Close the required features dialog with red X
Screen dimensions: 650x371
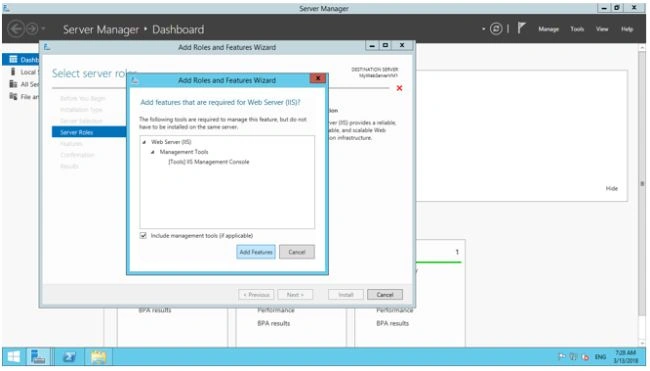click(x=318, y=78)
